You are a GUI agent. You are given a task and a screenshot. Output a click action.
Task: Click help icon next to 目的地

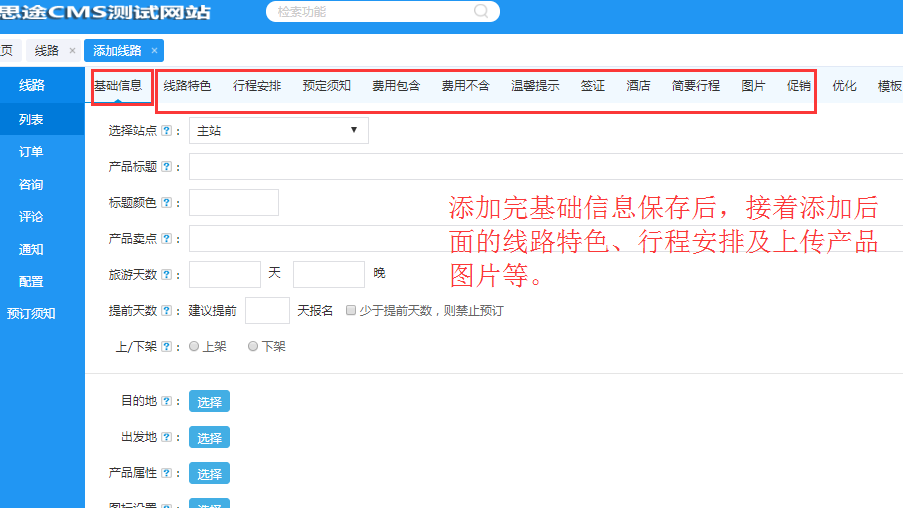pos(166,402)
